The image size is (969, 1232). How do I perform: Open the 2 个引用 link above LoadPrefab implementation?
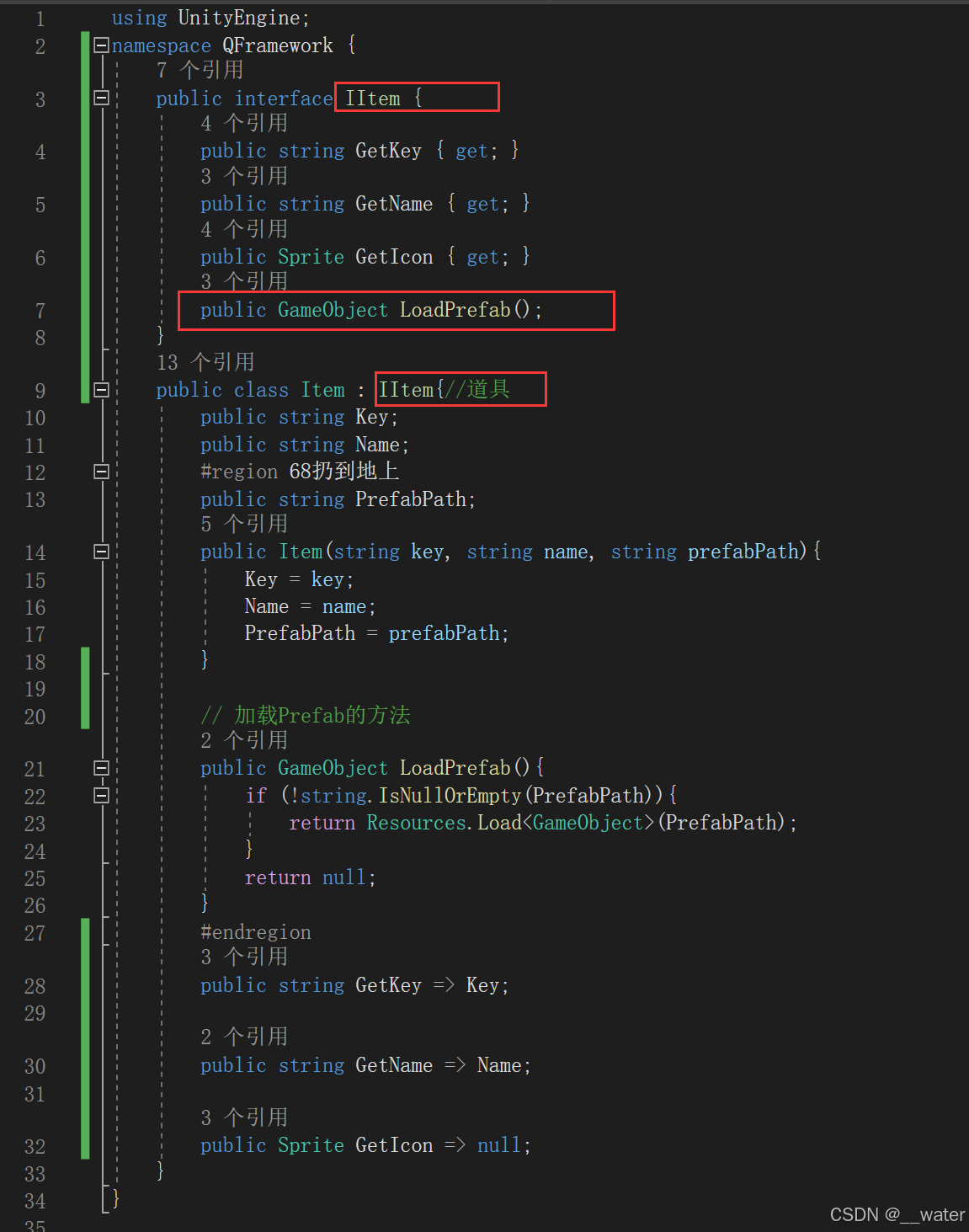(x=244, y=740)
